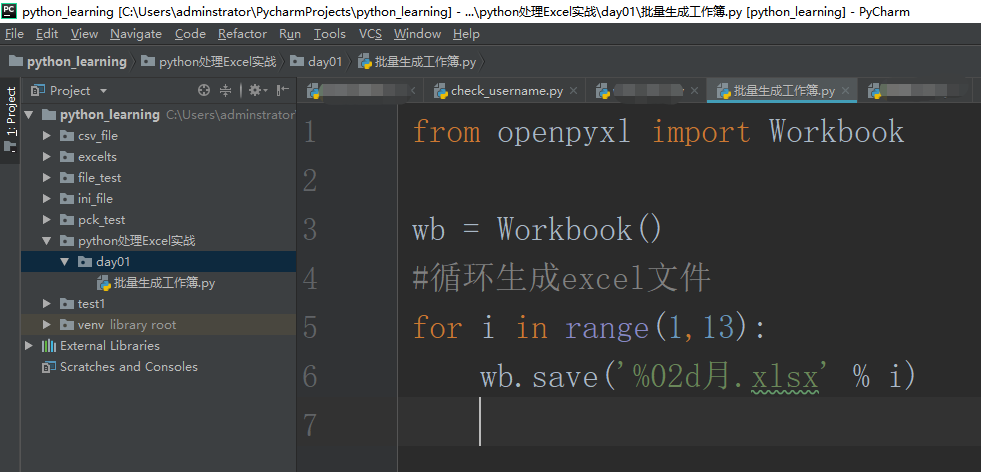
Task: Collapse the python_learning root node
Action: [28, 115]
